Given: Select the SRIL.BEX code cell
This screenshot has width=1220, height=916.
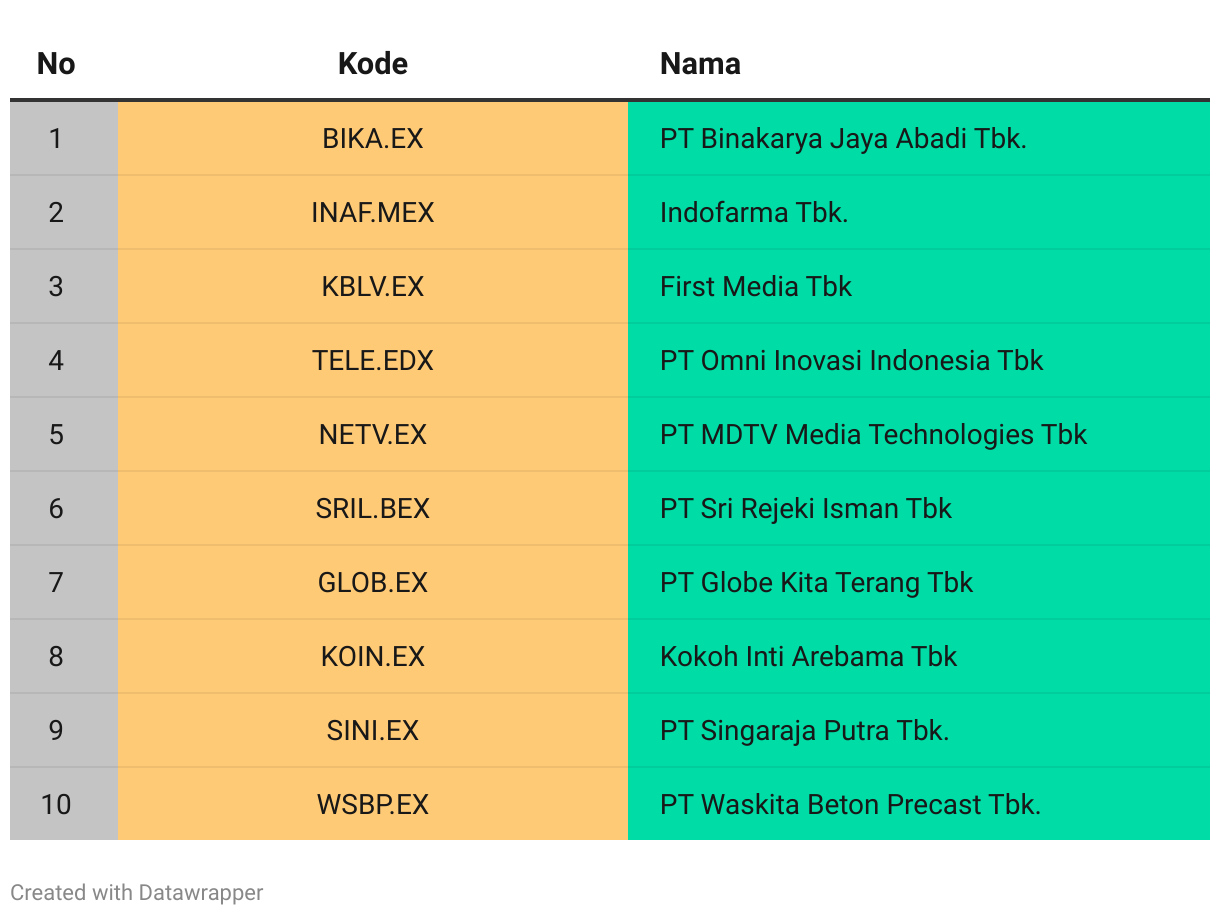Looking at the screenshot, I should pos(373,508).
